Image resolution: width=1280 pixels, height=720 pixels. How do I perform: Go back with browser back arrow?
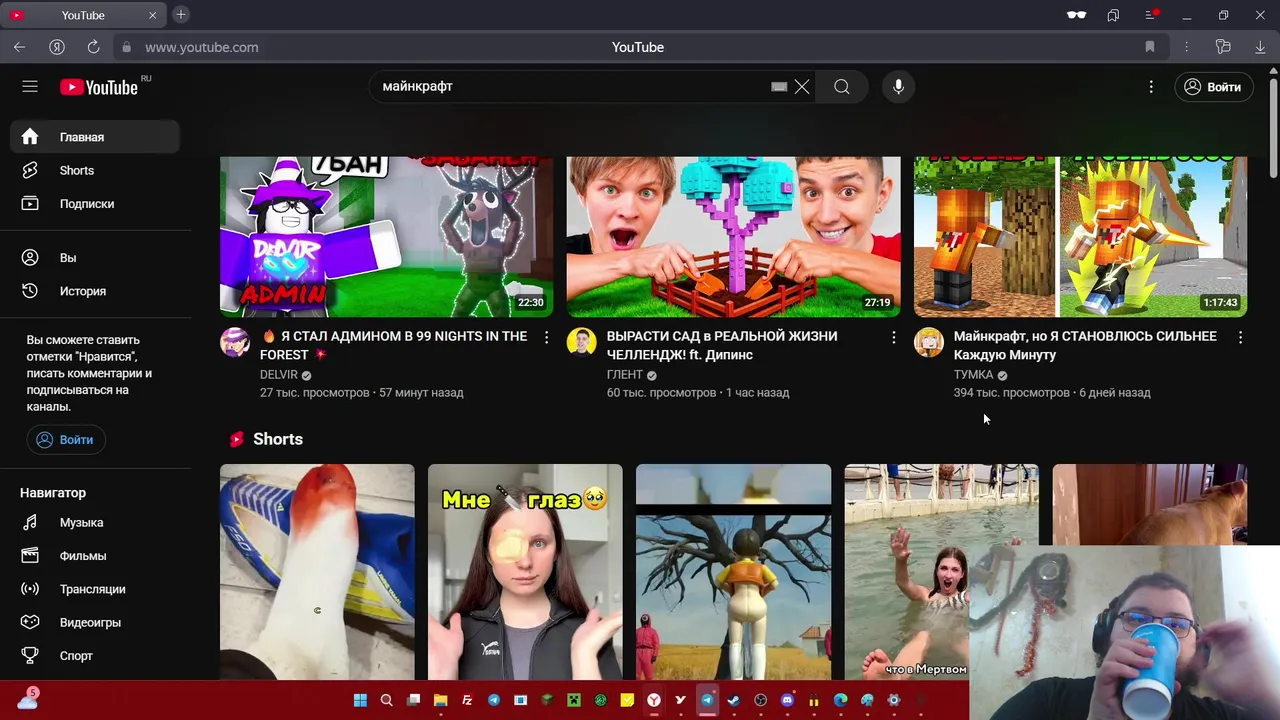(x=19, y=47)
